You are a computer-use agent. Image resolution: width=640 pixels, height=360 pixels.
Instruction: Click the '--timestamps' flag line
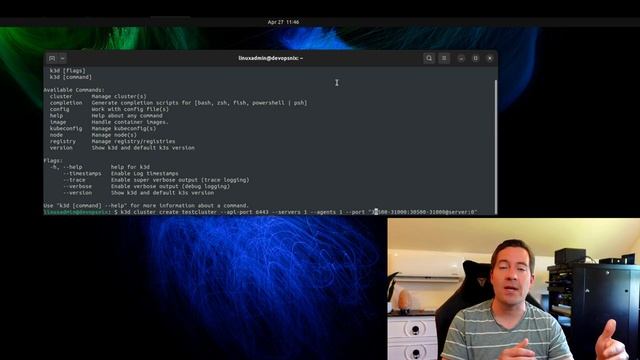coord(120,173)
